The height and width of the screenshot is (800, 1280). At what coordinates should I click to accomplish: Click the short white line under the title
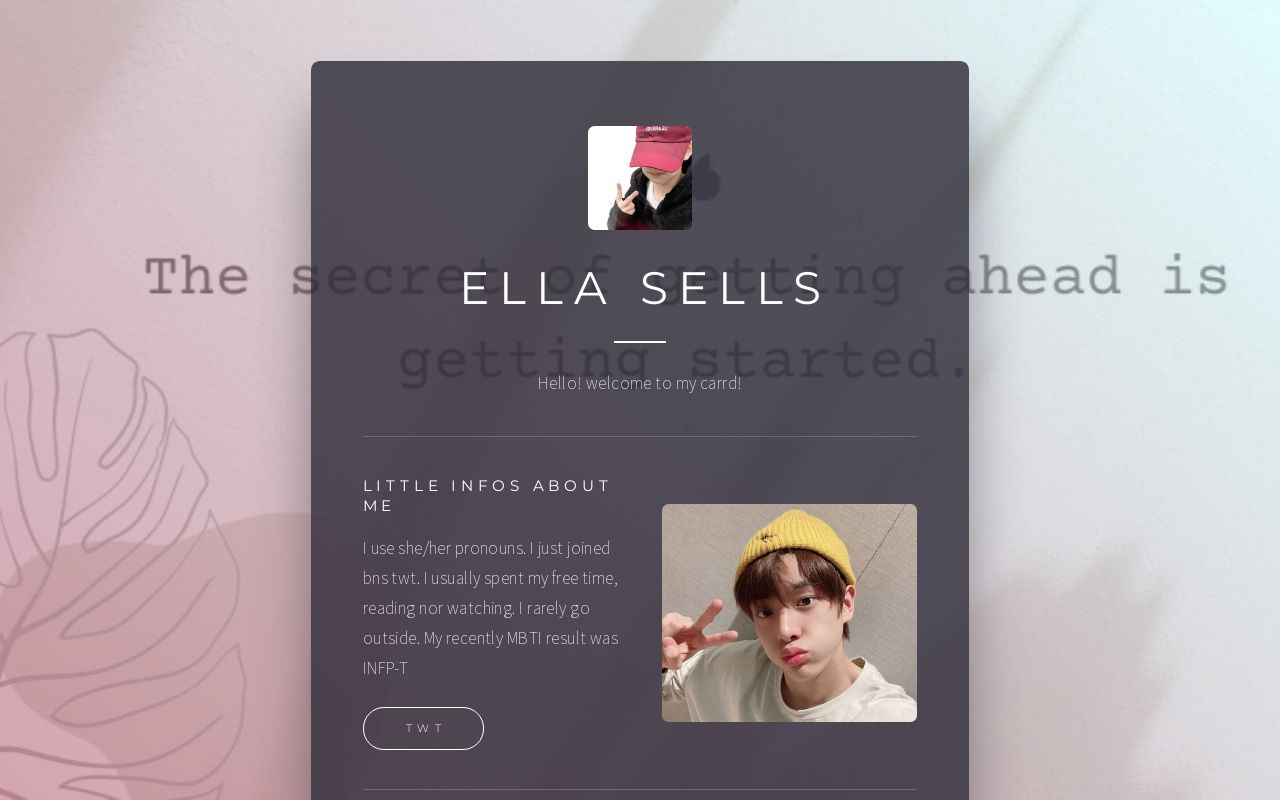pyautogui.click(x=640, y=341)
